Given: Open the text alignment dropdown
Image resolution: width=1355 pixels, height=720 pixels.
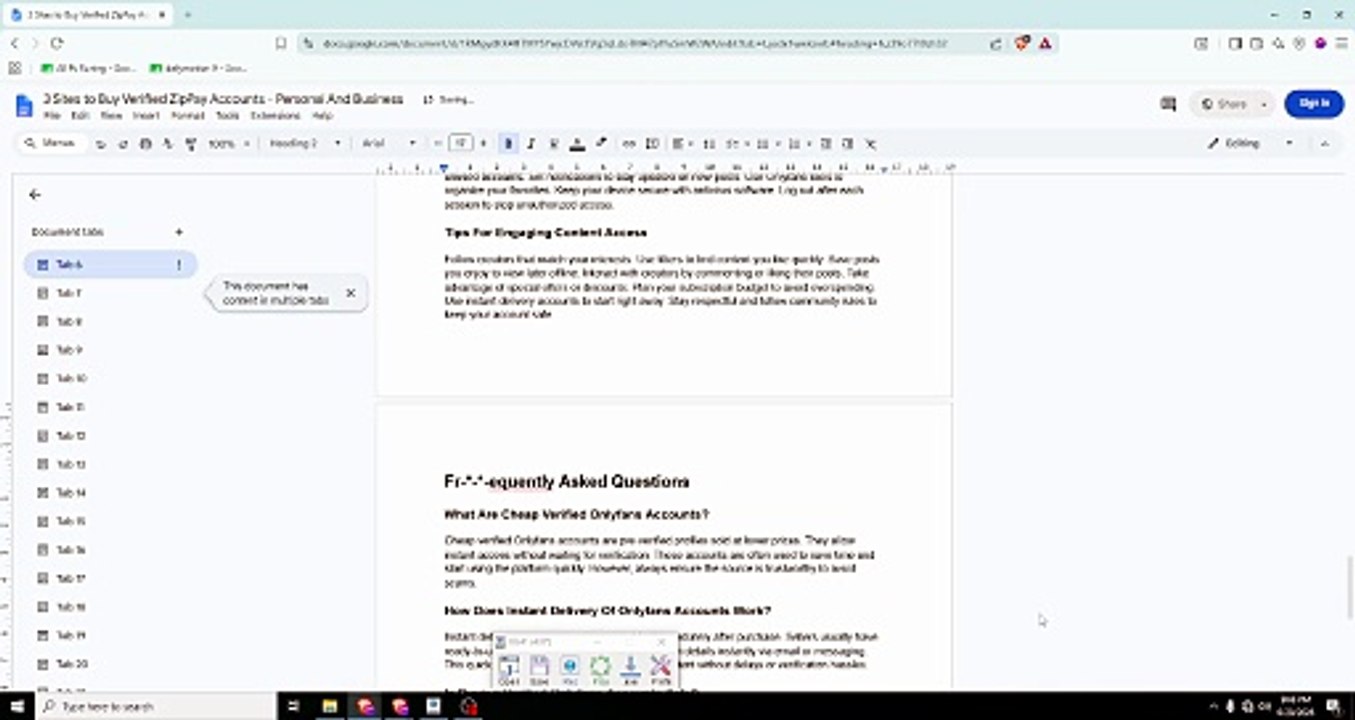Looking at the screenshot, I should 681,144.
